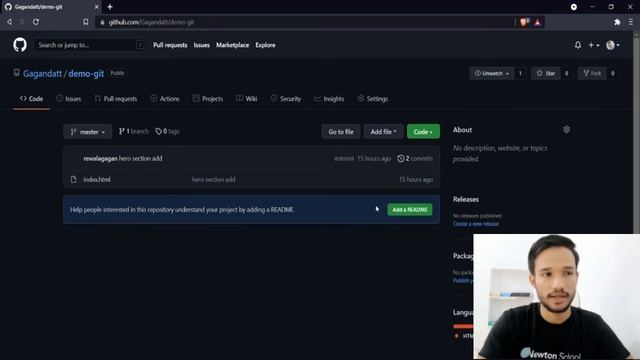Open the browser extensions puzzle icon
The width and height of the screenshot is (640, 360).
coord(617,22)
